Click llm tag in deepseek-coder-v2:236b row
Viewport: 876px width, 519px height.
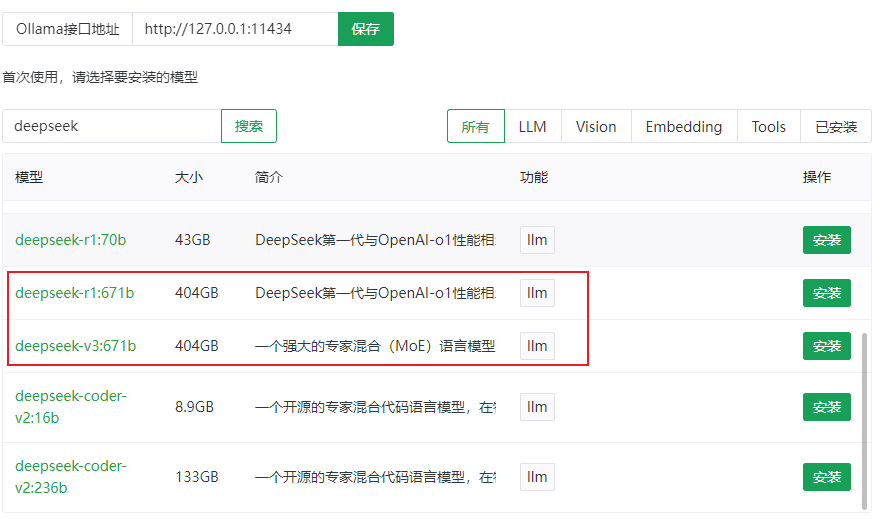[537, 477]
